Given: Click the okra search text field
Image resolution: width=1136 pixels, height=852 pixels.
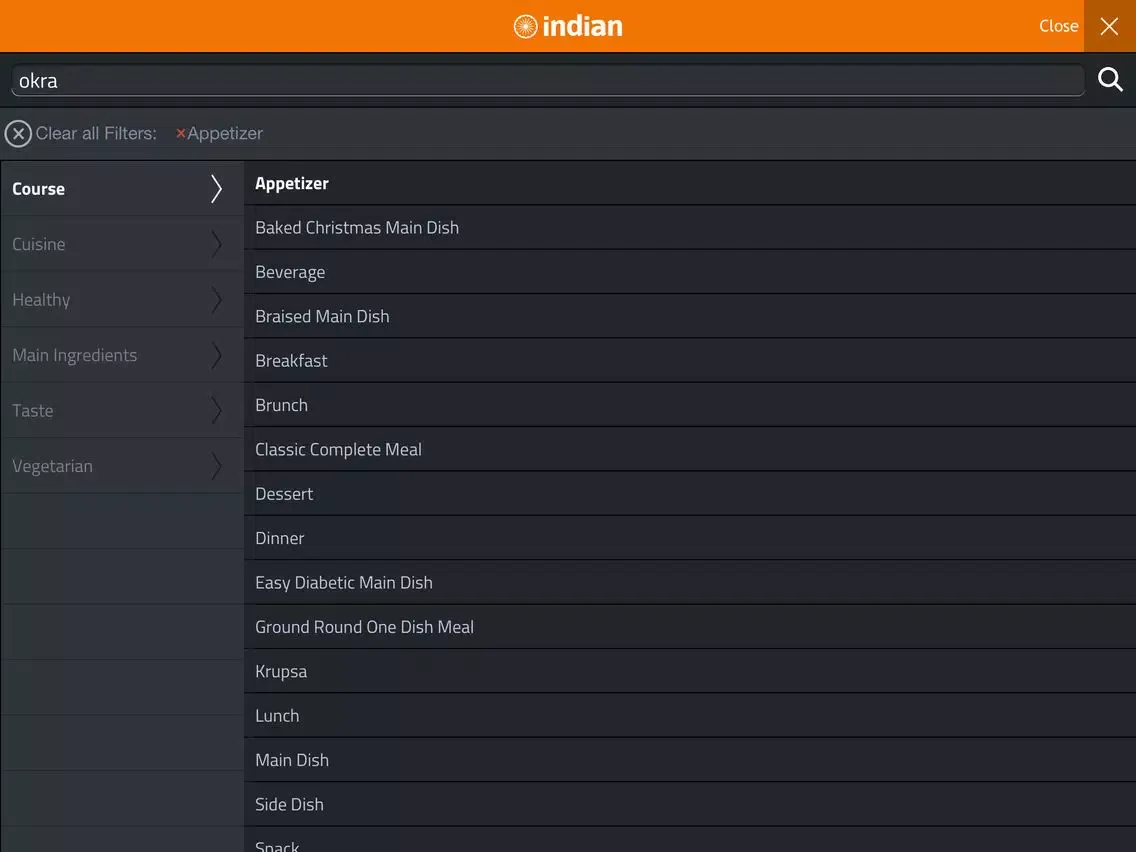Looking at the screenshot, I should pyautogui.click(x=545, y=81).
